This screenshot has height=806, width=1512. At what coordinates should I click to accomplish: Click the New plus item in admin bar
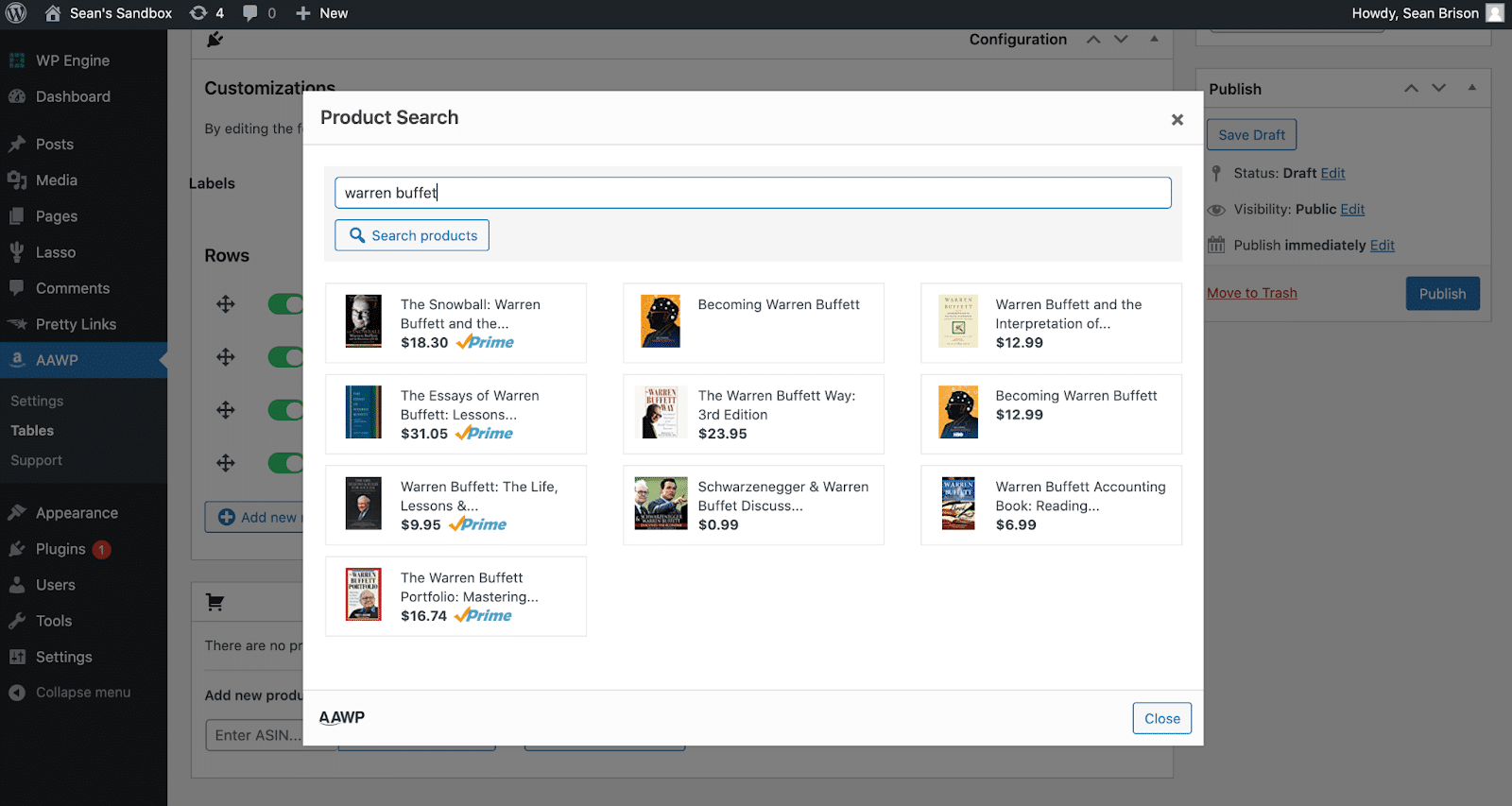point(321,13)
